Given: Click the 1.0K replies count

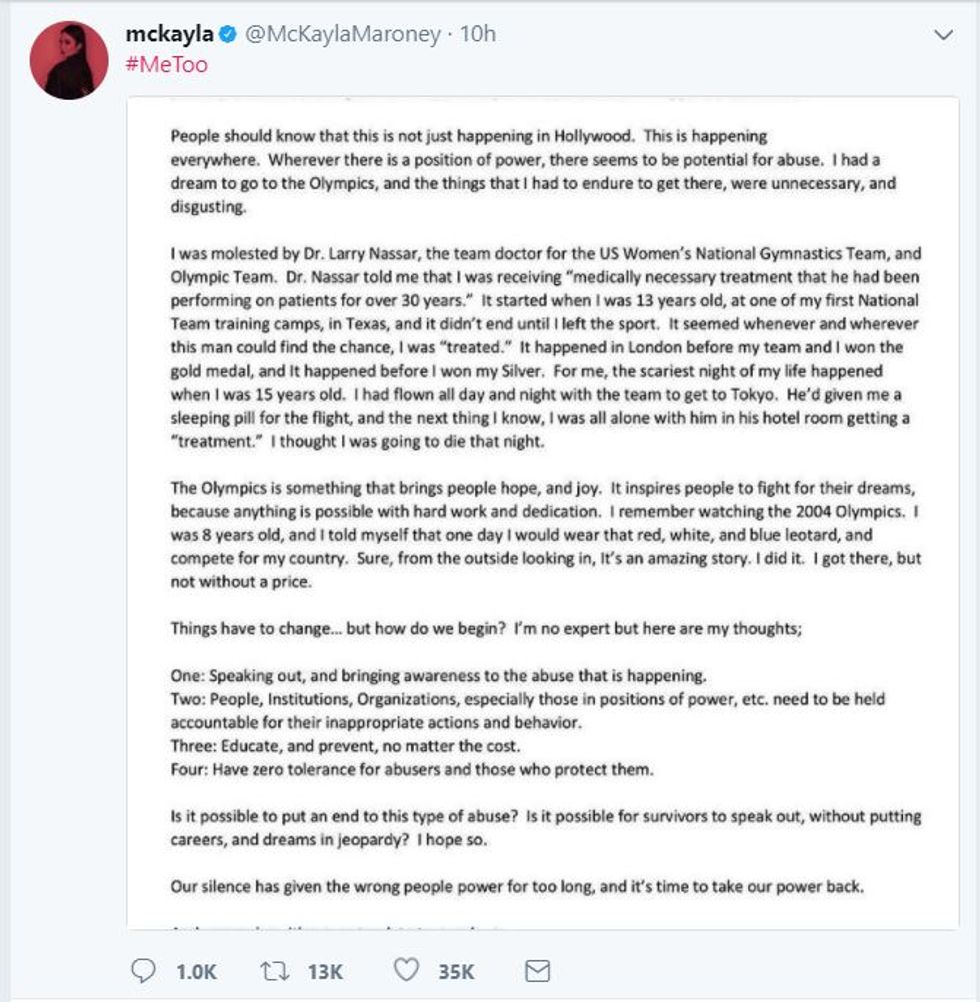Looking at the screenshot, I should pyautogui.click(x=194, y=970).
